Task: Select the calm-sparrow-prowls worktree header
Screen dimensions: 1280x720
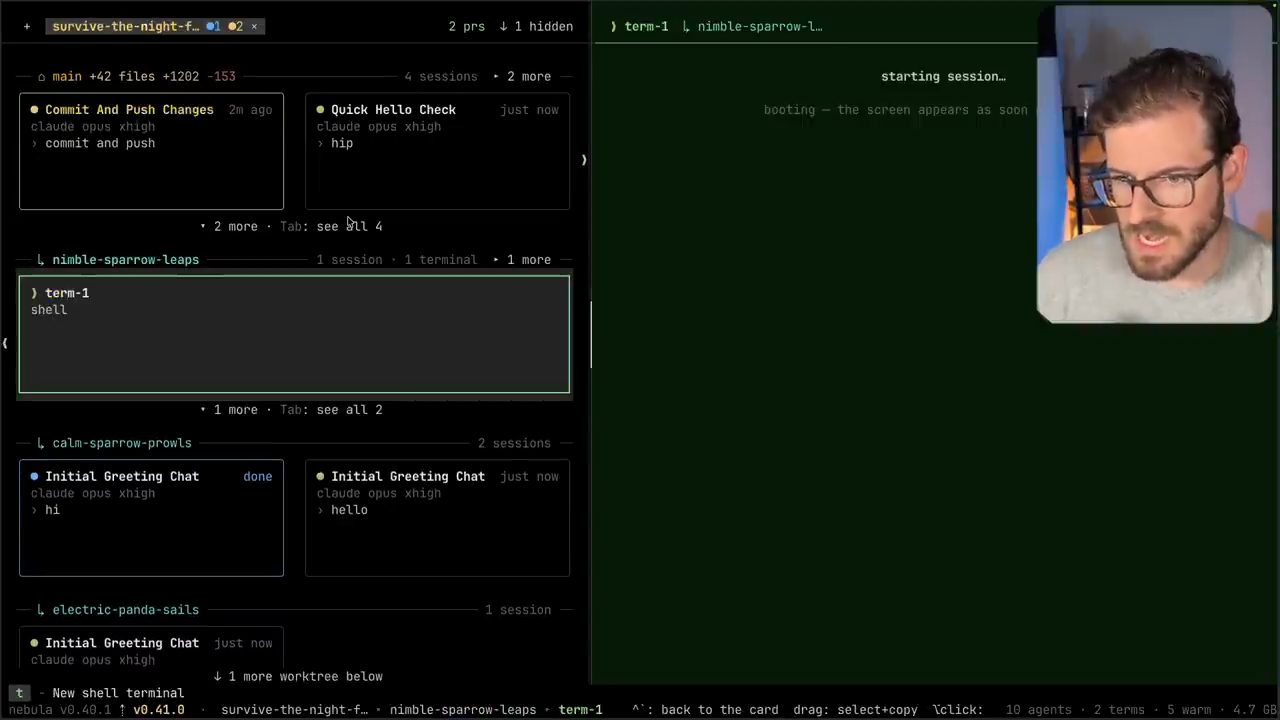Action: click(122, 443)
